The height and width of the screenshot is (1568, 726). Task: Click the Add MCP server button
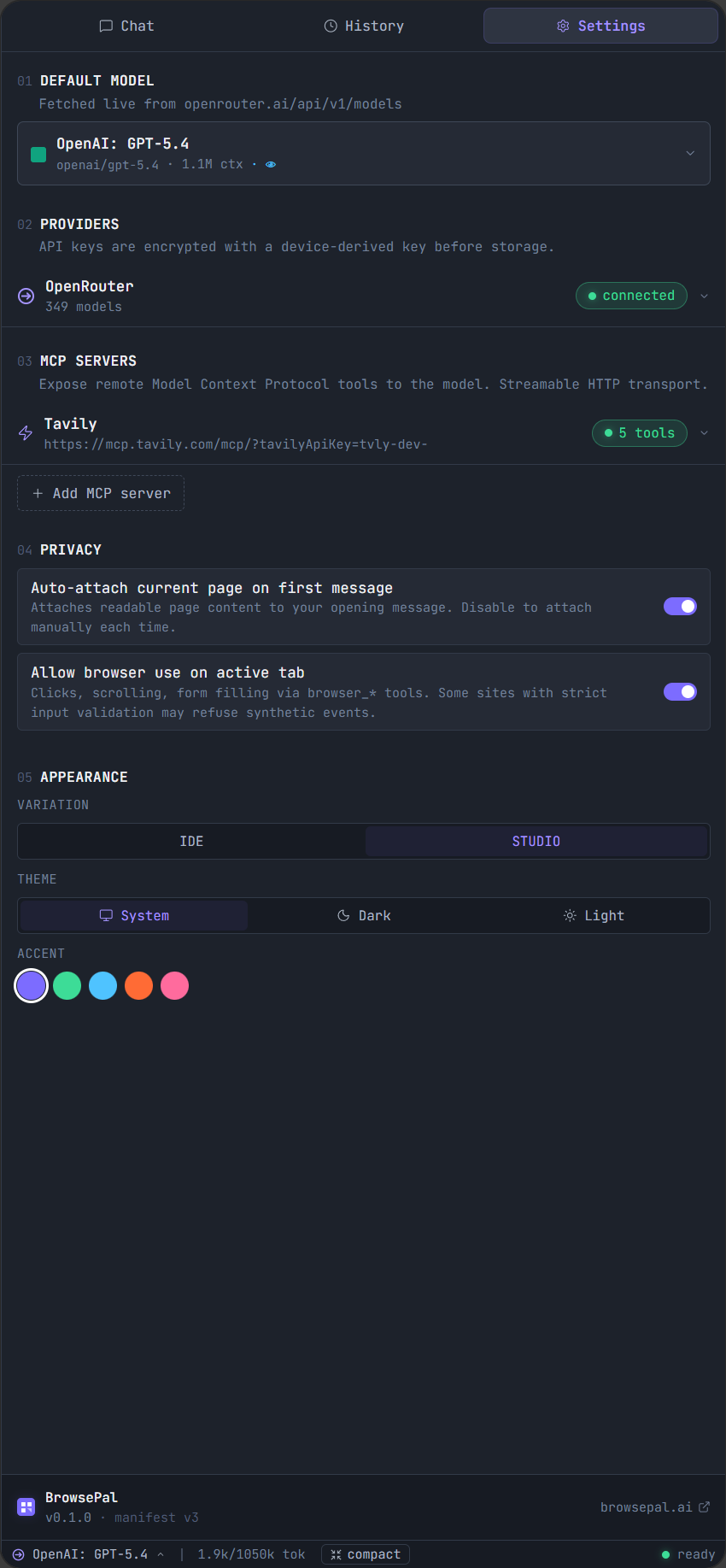[x=100, y=493]
